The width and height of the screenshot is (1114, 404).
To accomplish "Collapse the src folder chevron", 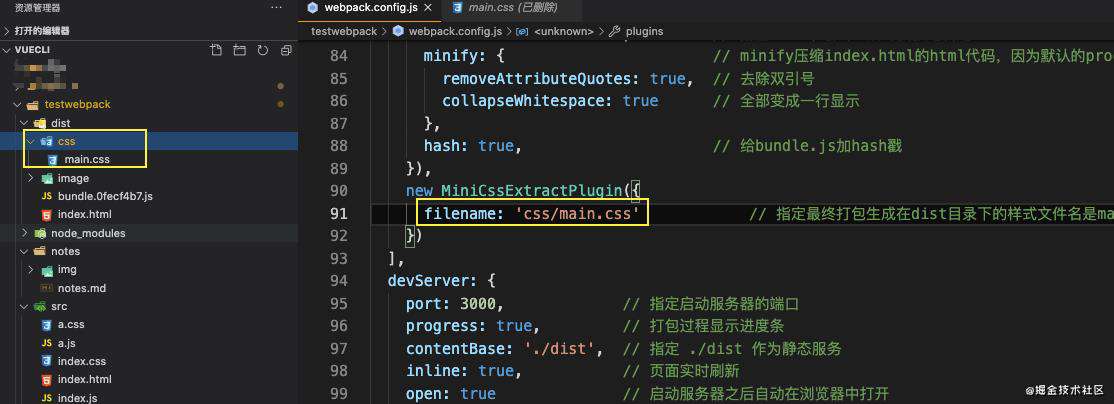I will point(23,306).
